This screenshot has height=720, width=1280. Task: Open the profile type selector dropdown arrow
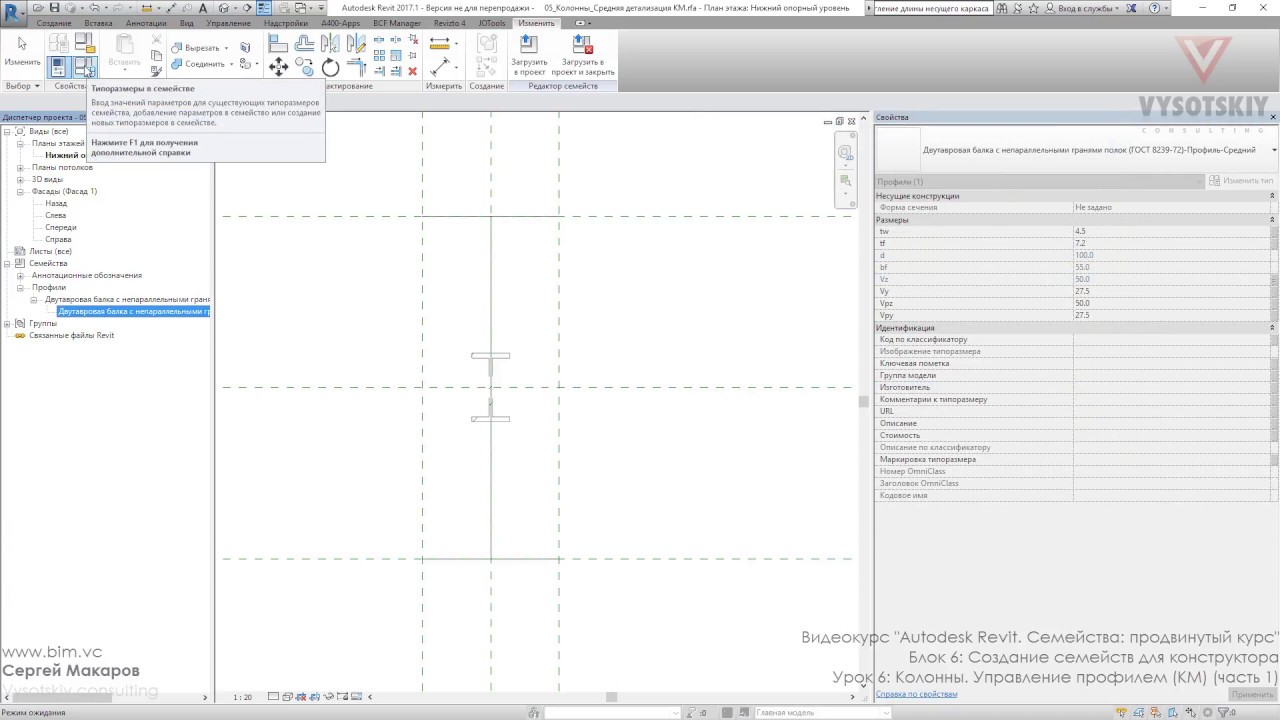point(1274,150)
